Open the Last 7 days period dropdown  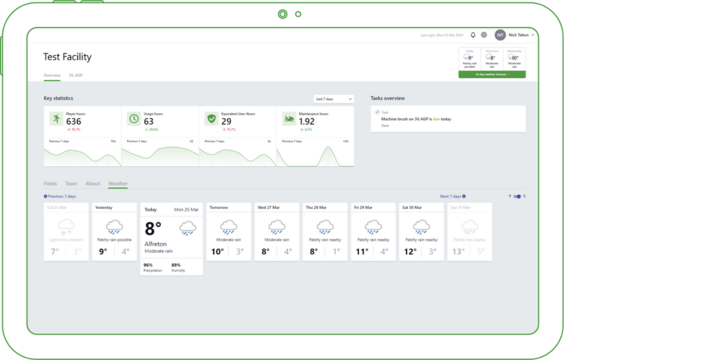click(x=334, y=99)
